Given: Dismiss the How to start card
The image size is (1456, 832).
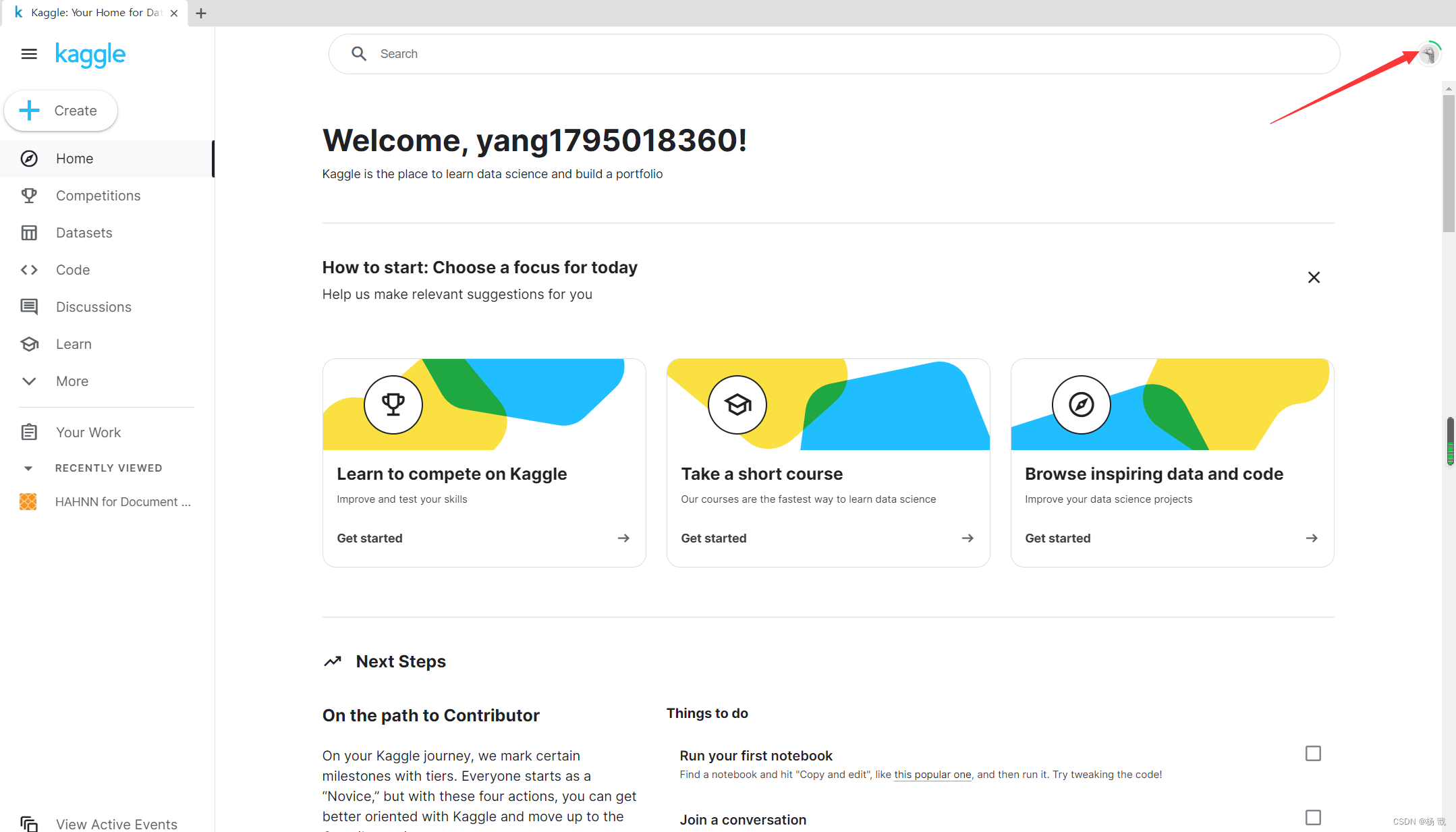Looking at the screenshot, I should tap(1314, 277).
